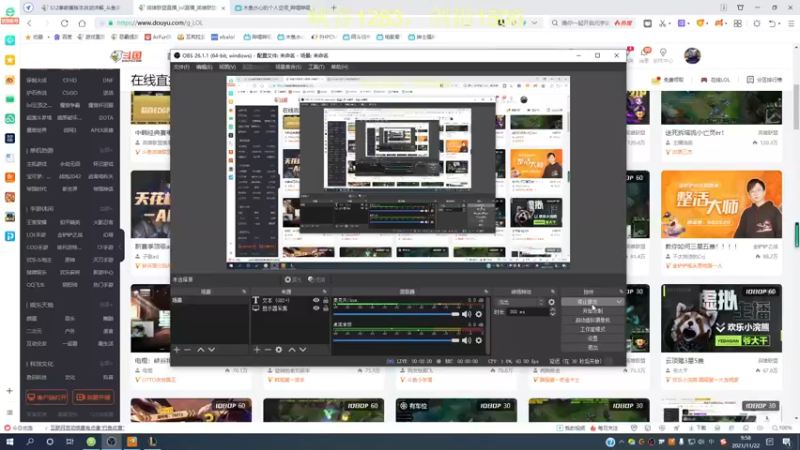Open 整活大师 stream thumbnail on right
Screen dimensions: 800x450
[721, 204]
